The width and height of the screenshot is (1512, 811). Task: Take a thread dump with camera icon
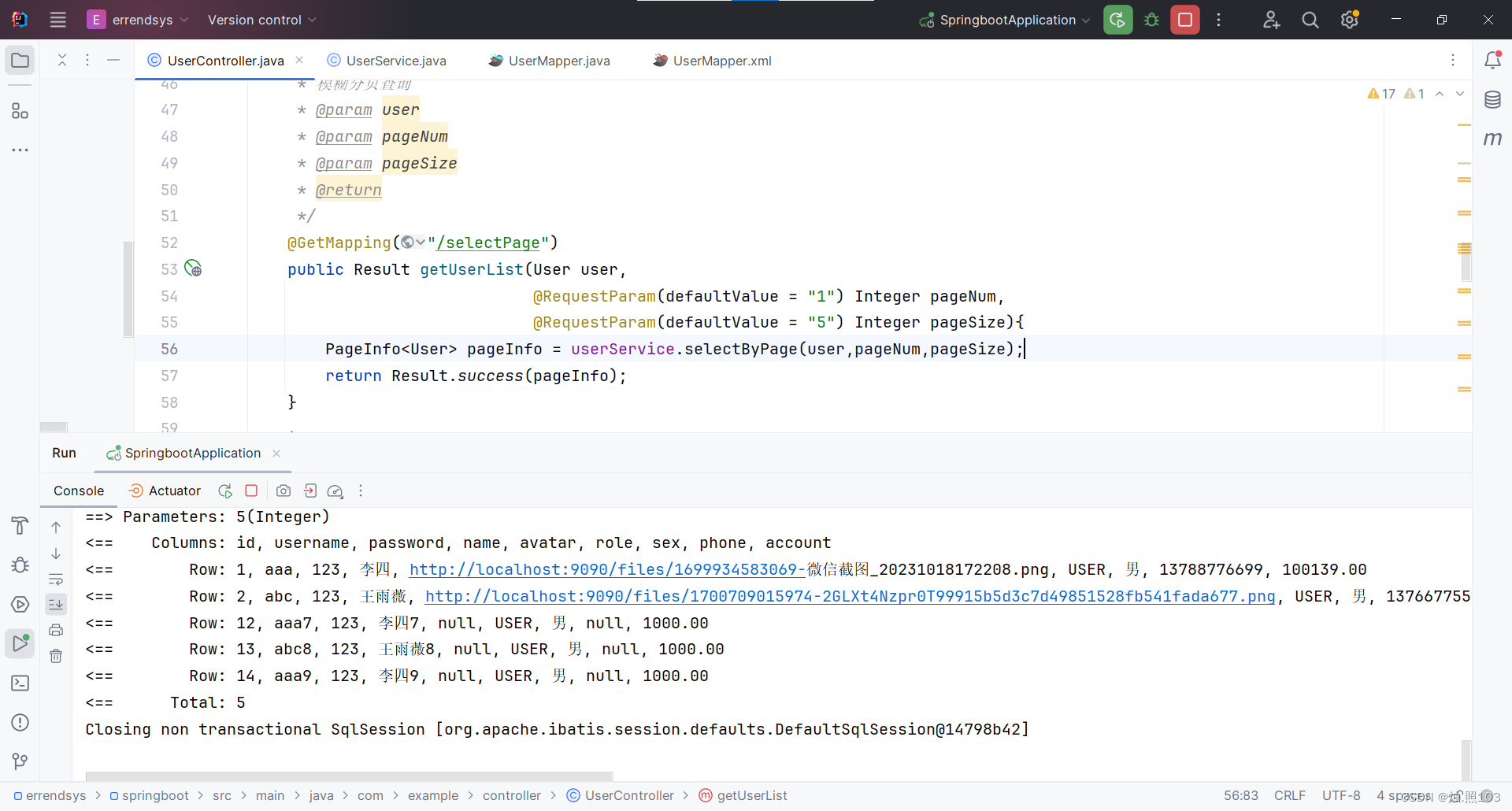tap(283, 491)
